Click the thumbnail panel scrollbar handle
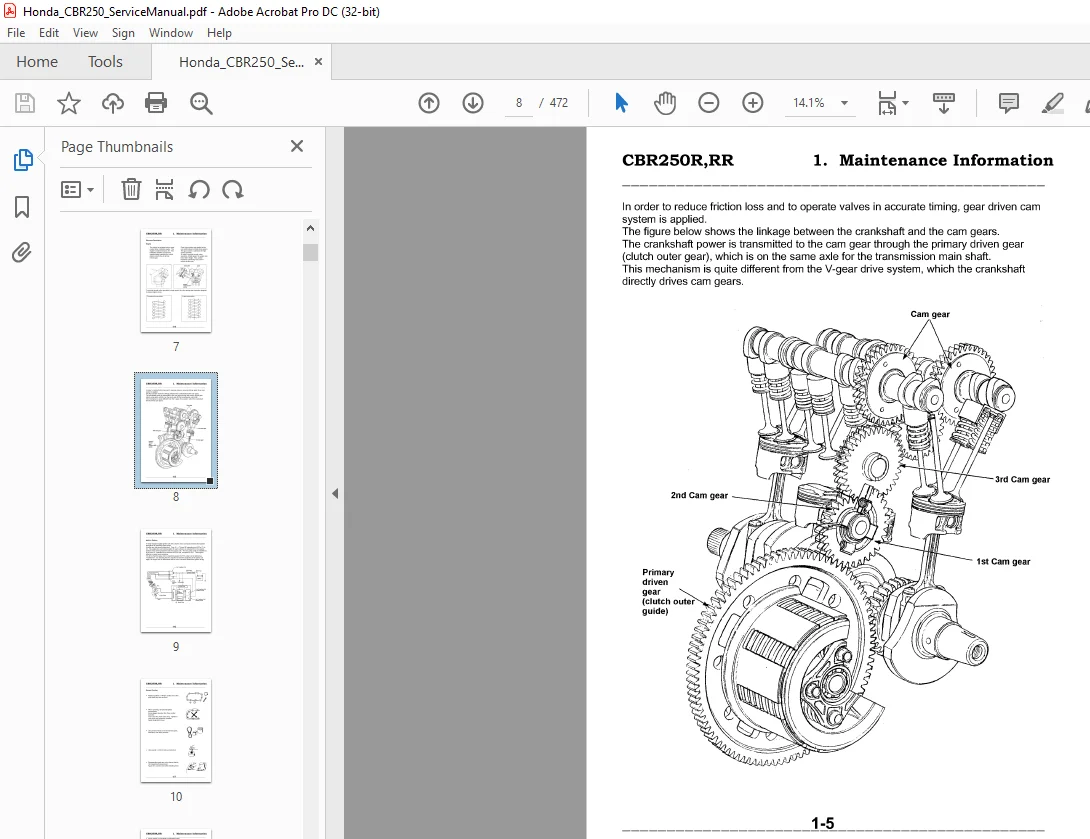 point(311,252)
